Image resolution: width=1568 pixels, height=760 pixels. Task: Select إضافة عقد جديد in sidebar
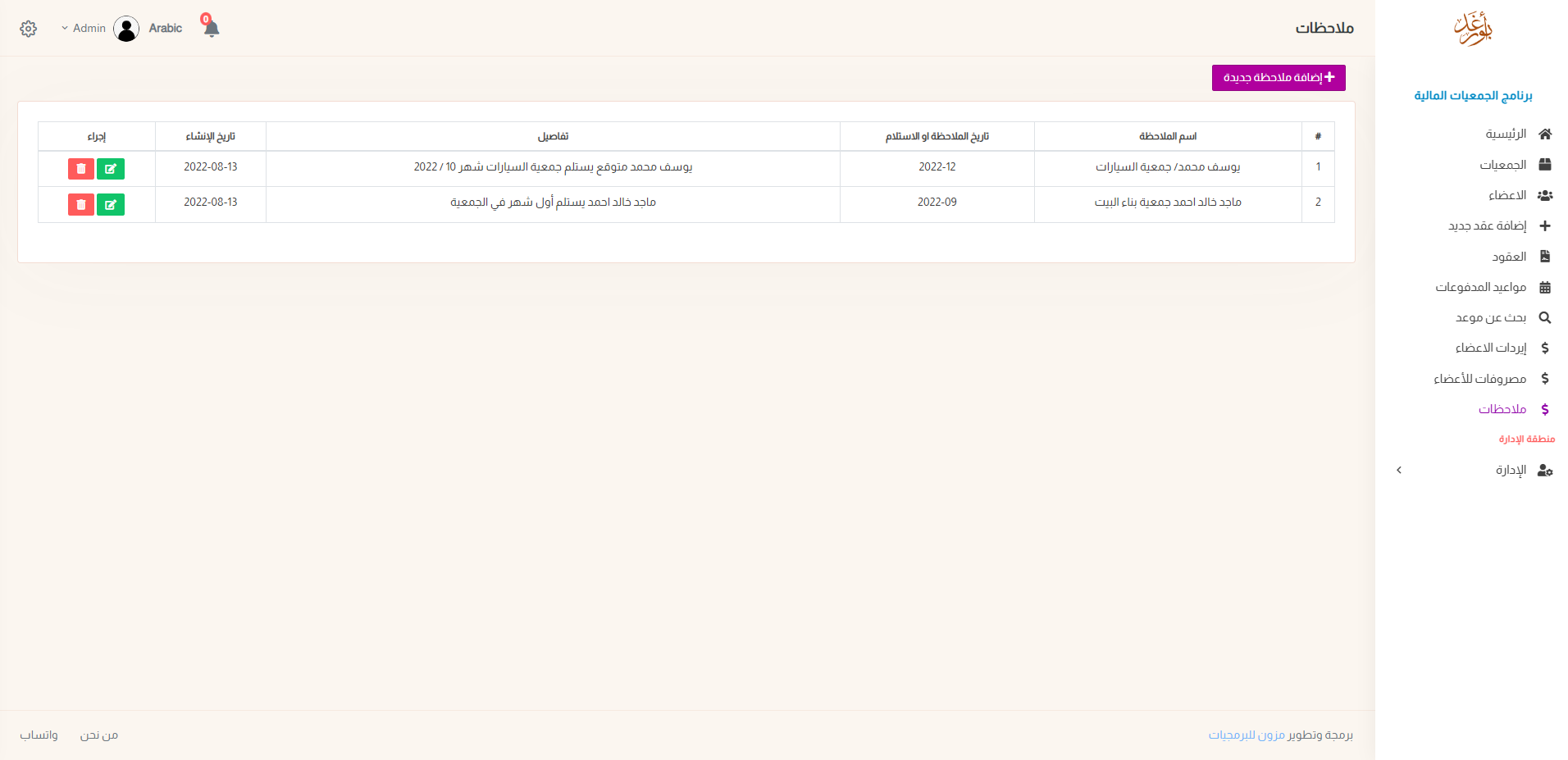pyautogui.click(x=1487, y=225)
